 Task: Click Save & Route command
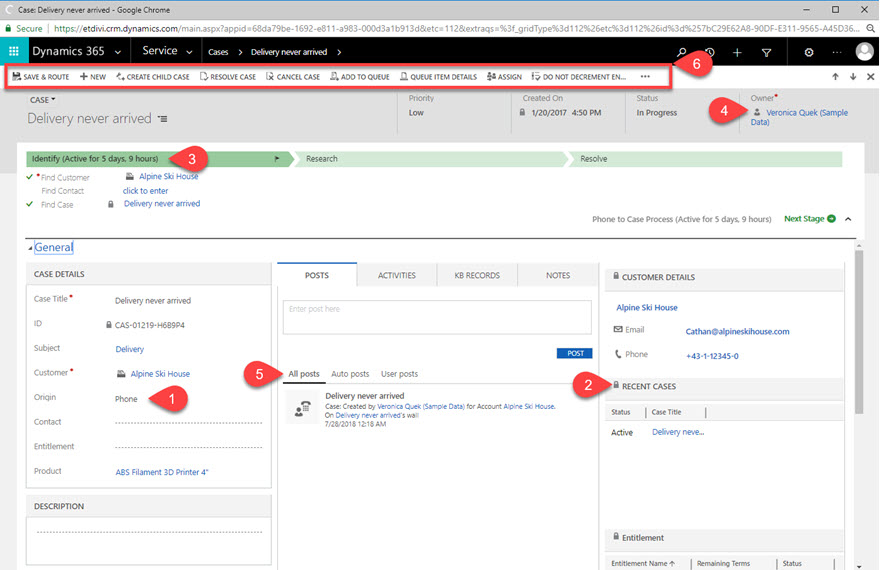click(x=41, y=77)
